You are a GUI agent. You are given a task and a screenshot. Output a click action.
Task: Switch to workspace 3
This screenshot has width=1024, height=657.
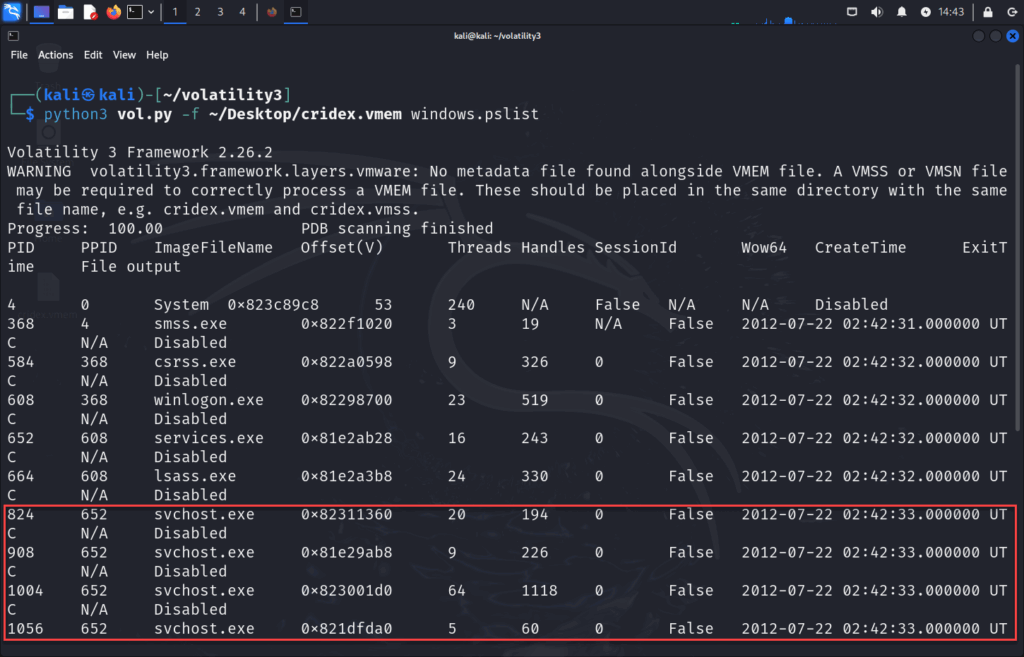click(x=220, y=12)
